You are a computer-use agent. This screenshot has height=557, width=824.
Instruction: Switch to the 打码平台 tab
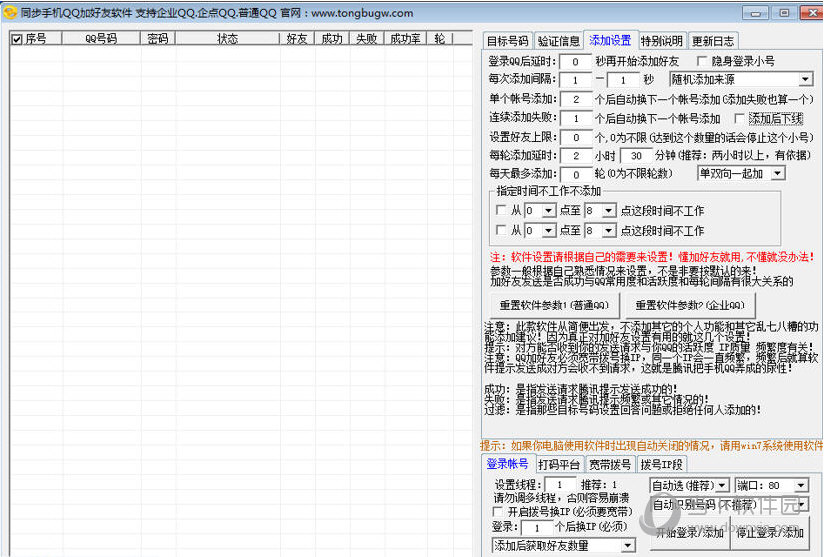coord(559,465)
